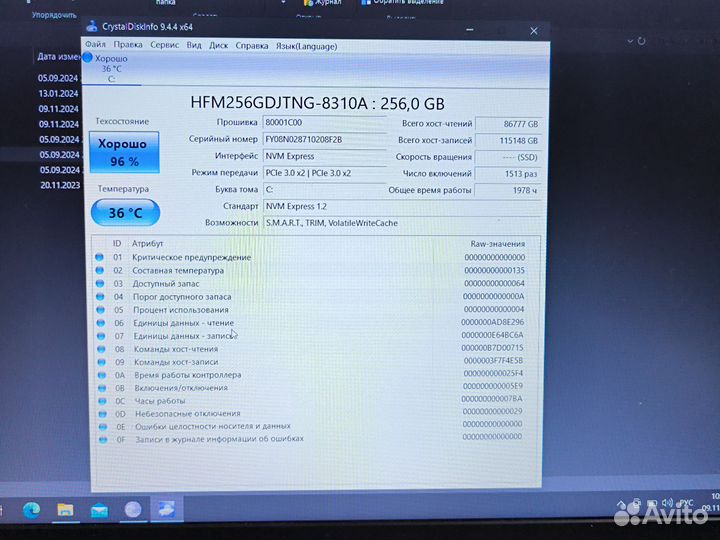Select the row Команды хост-записи

tap(310, 362)
